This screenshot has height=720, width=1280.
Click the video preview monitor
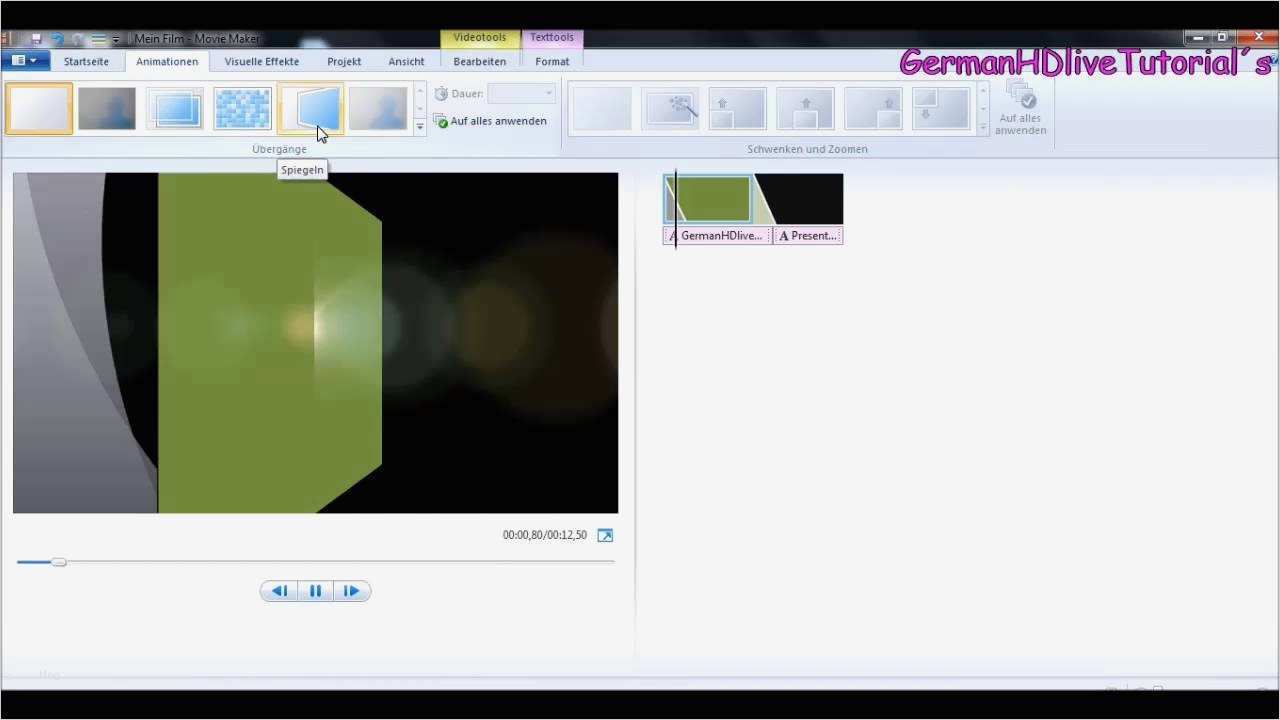pos(315,343)
